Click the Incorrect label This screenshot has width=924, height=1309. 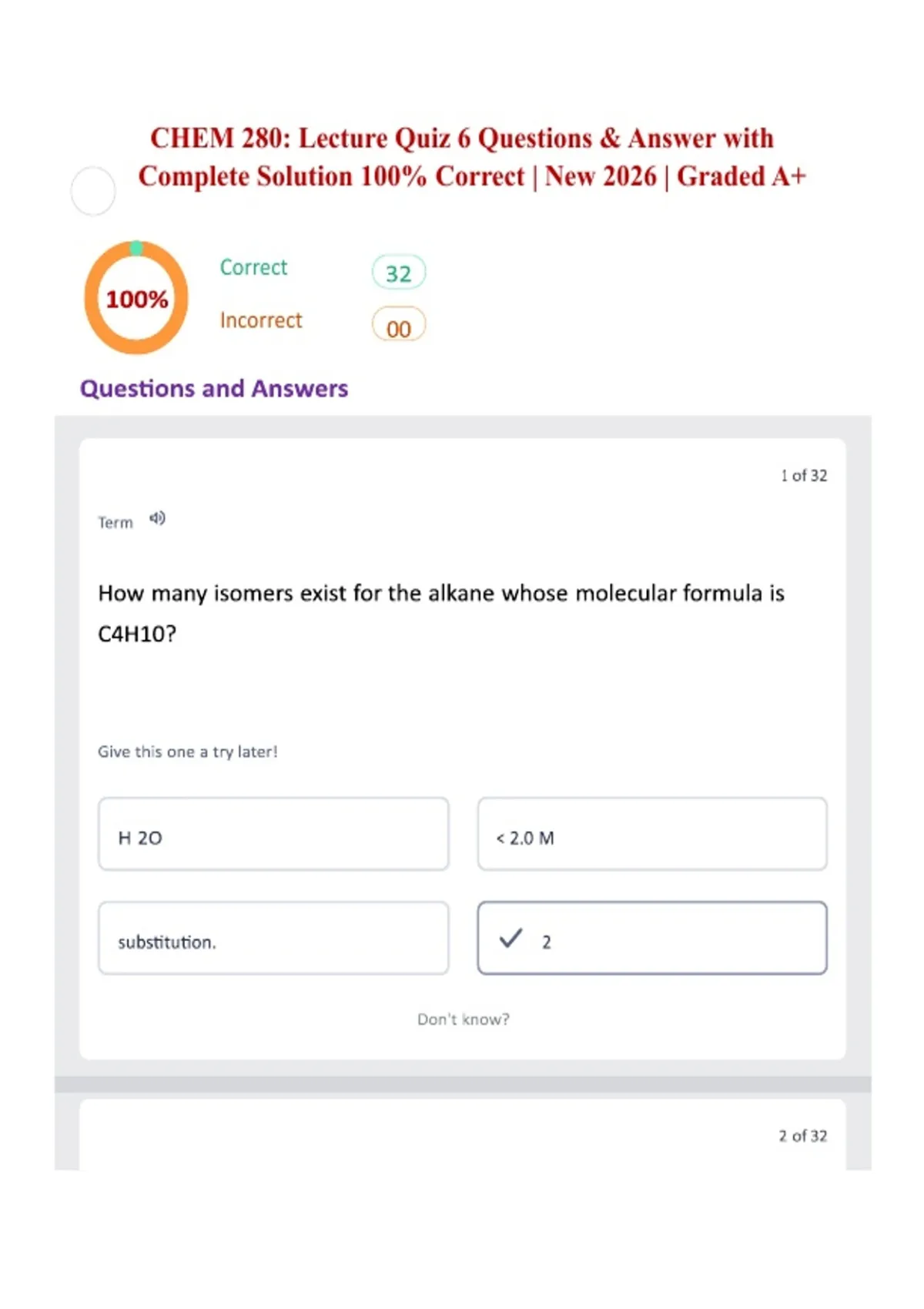(x=261, y=320)
